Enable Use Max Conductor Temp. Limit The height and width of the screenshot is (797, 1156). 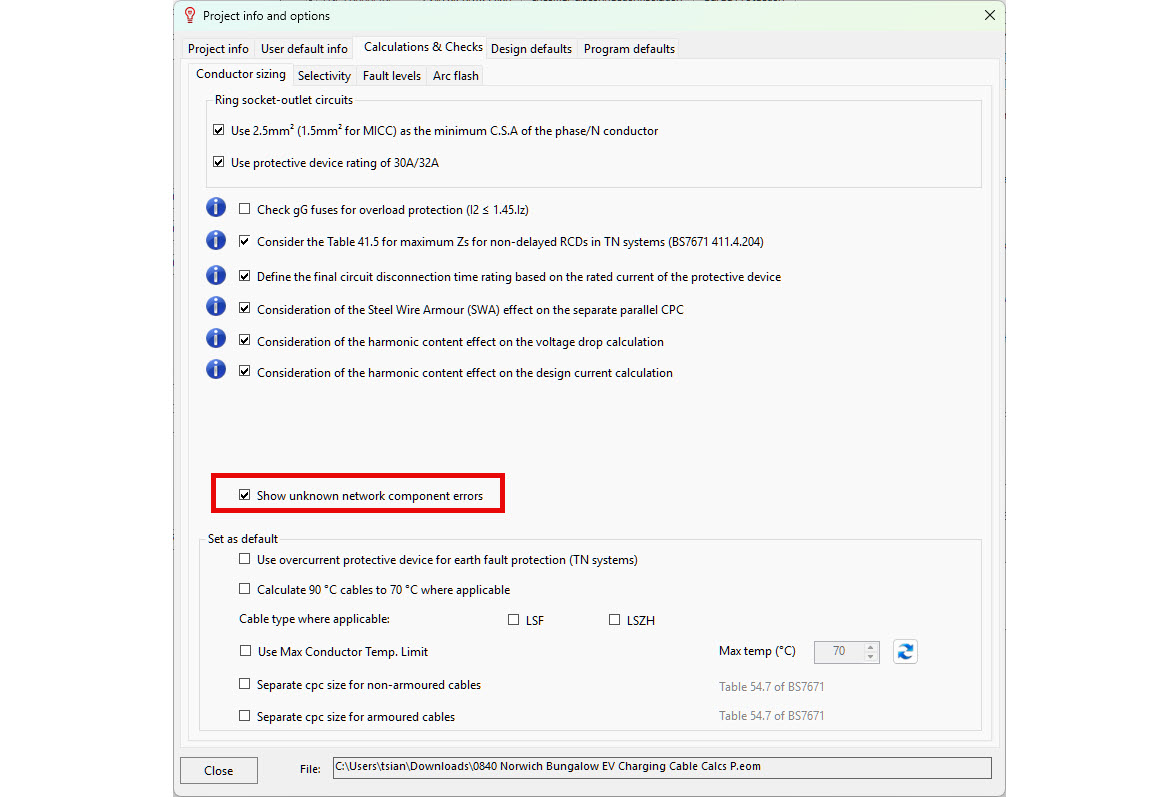[245, 651]
